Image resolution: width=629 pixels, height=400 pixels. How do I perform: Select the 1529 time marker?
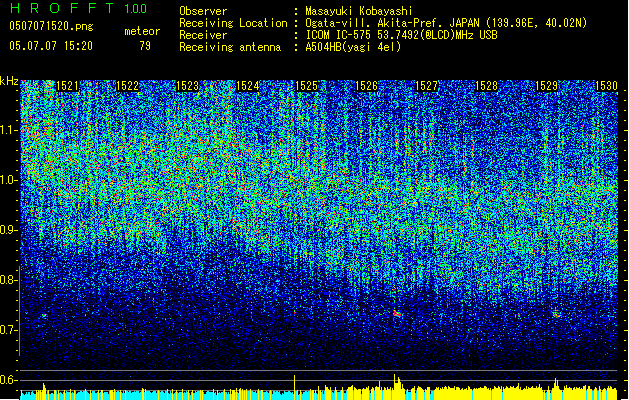[x=546, y=86]
